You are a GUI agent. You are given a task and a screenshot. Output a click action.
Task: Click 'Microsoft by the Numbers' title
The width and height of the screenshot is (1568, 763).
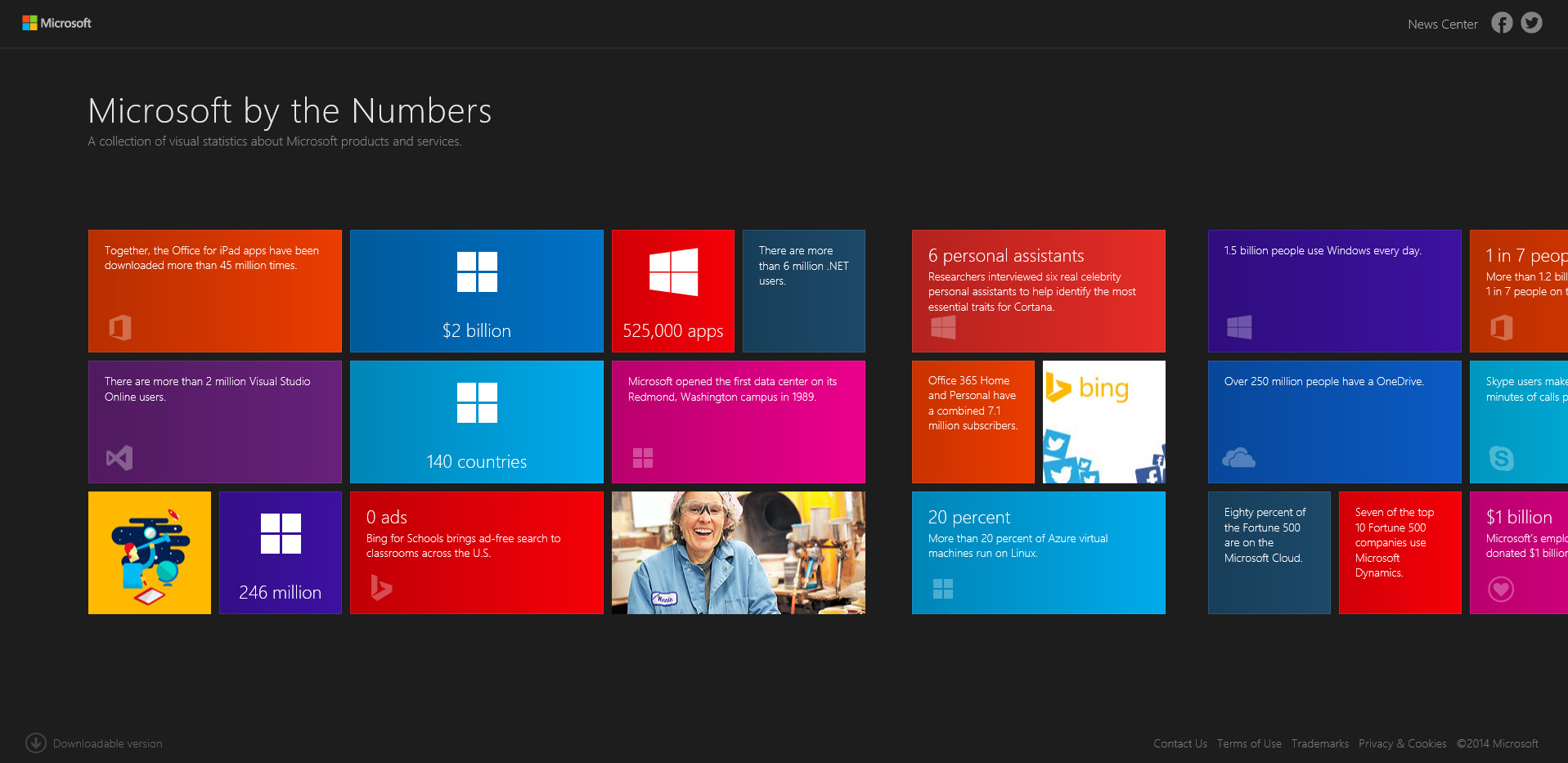coord(290,111)
